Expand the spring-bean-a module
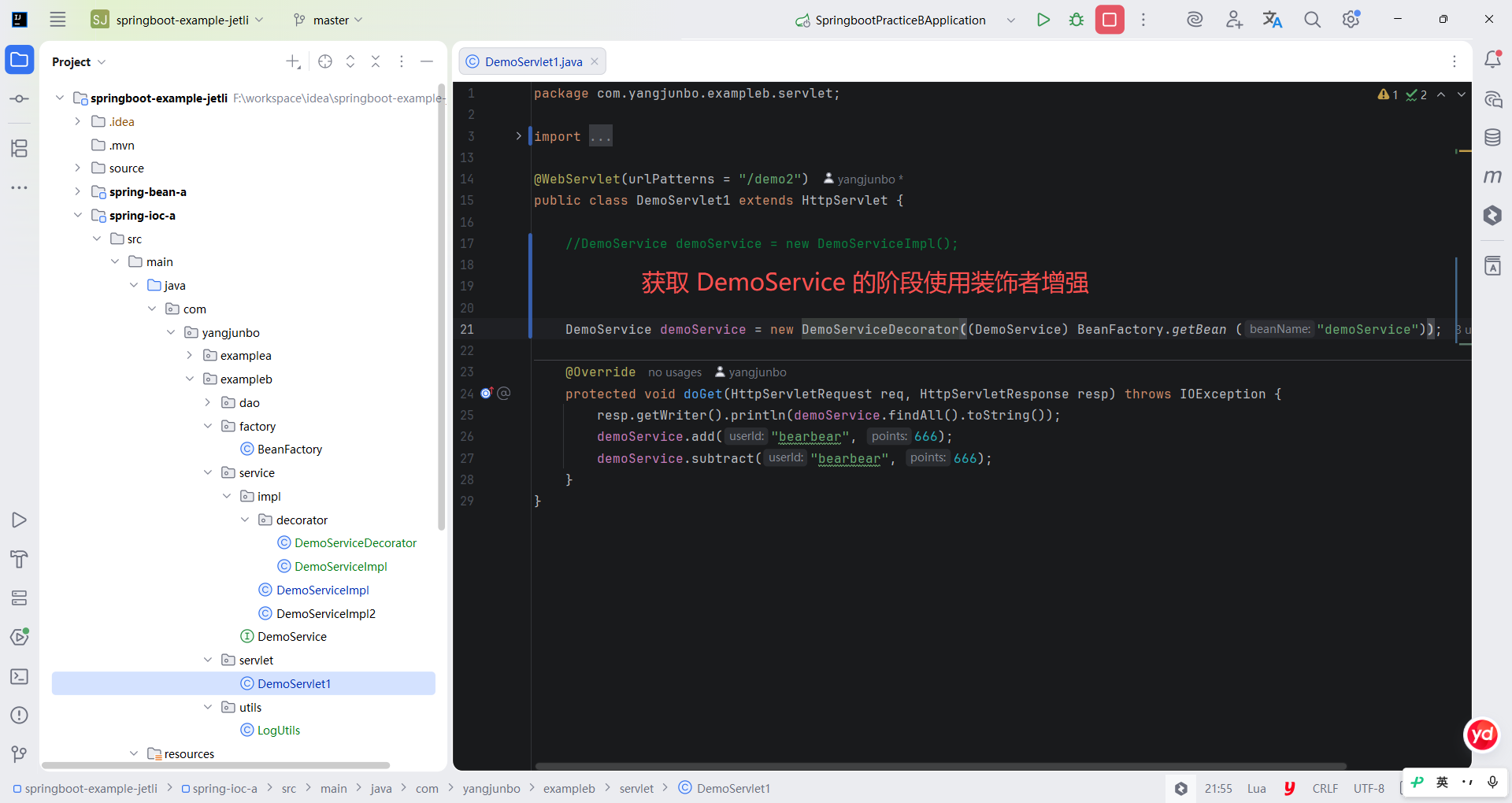The image size is (1512, 803). pyautogui.click(x=77, y=191)
